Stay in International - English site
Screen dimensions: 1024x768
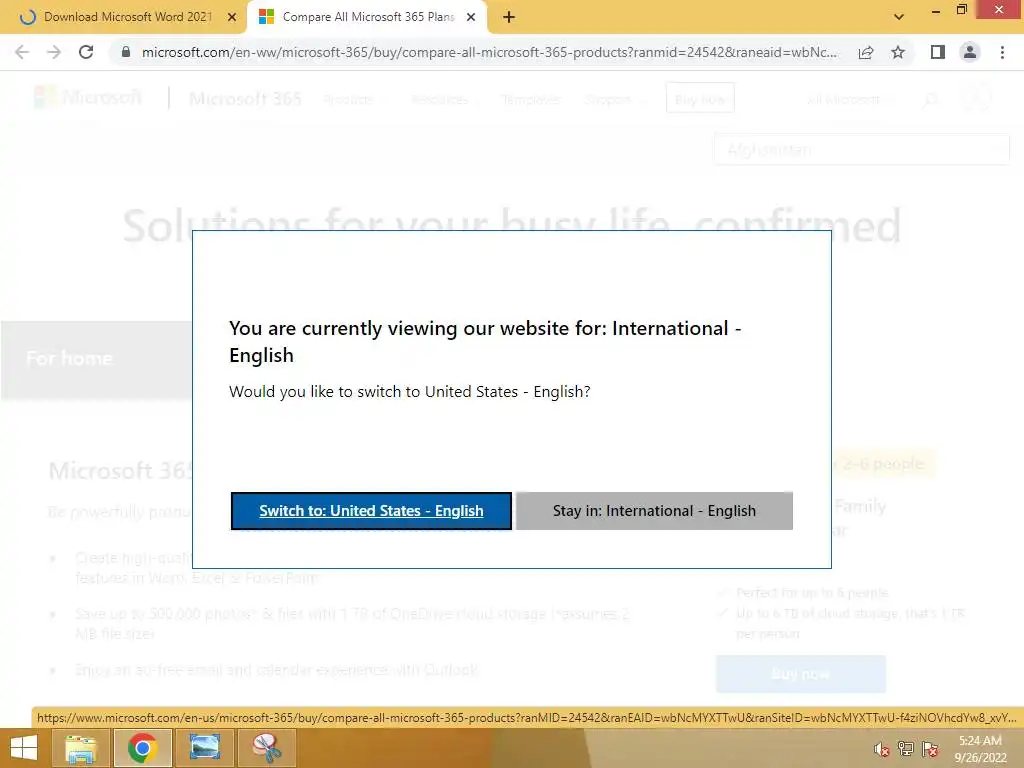[654, 511]
